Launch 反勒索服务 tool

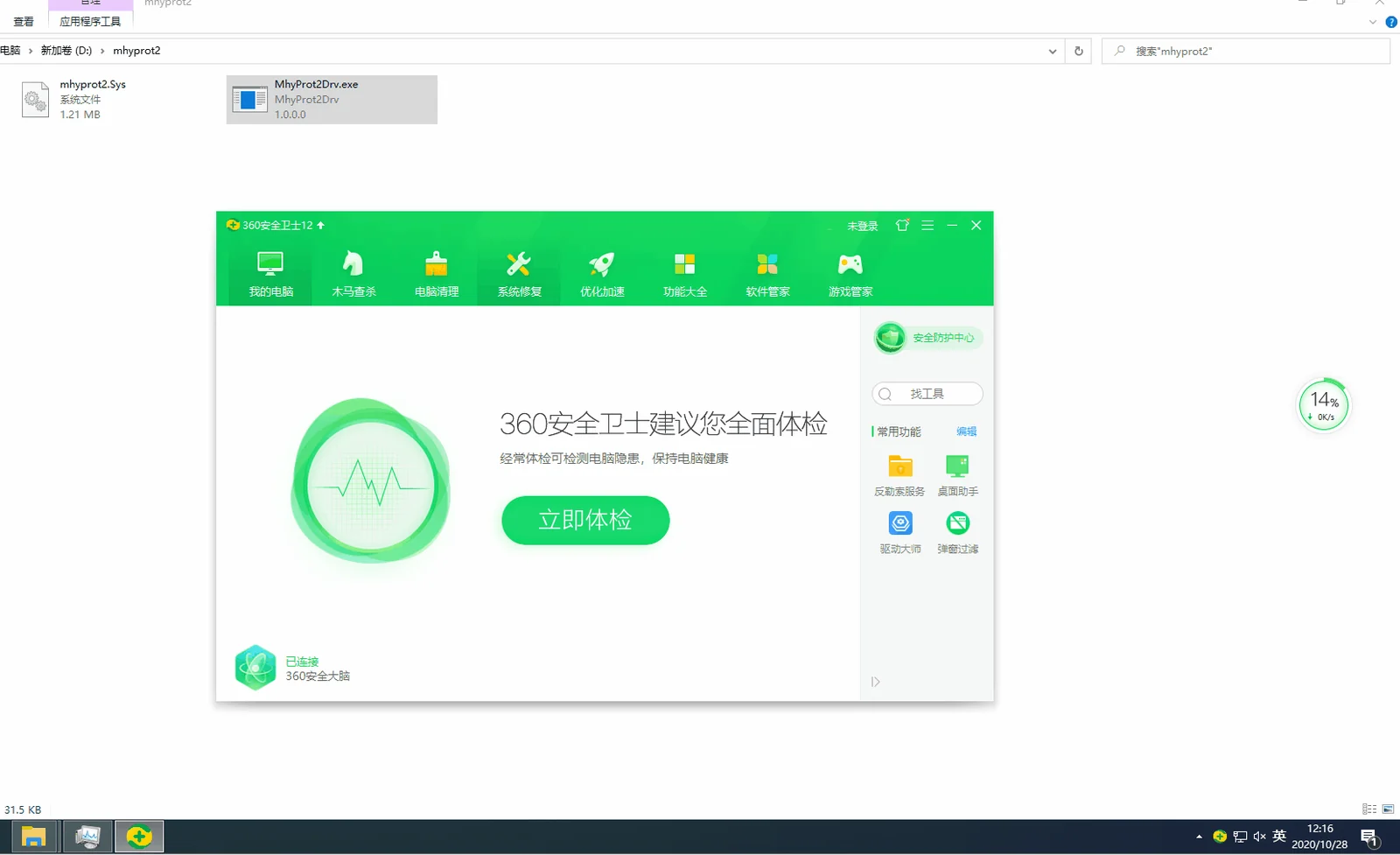point(899,475)
